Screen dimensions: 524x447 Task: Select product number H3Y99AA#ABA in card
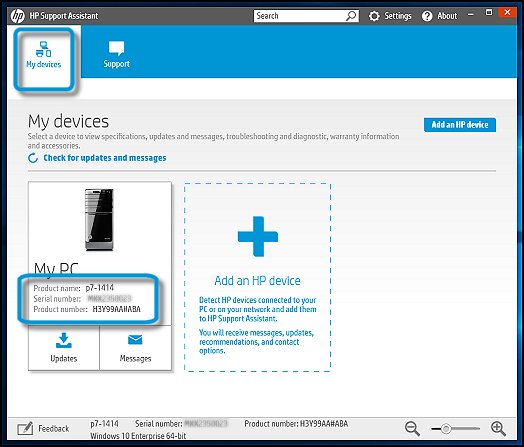[117, 309]
